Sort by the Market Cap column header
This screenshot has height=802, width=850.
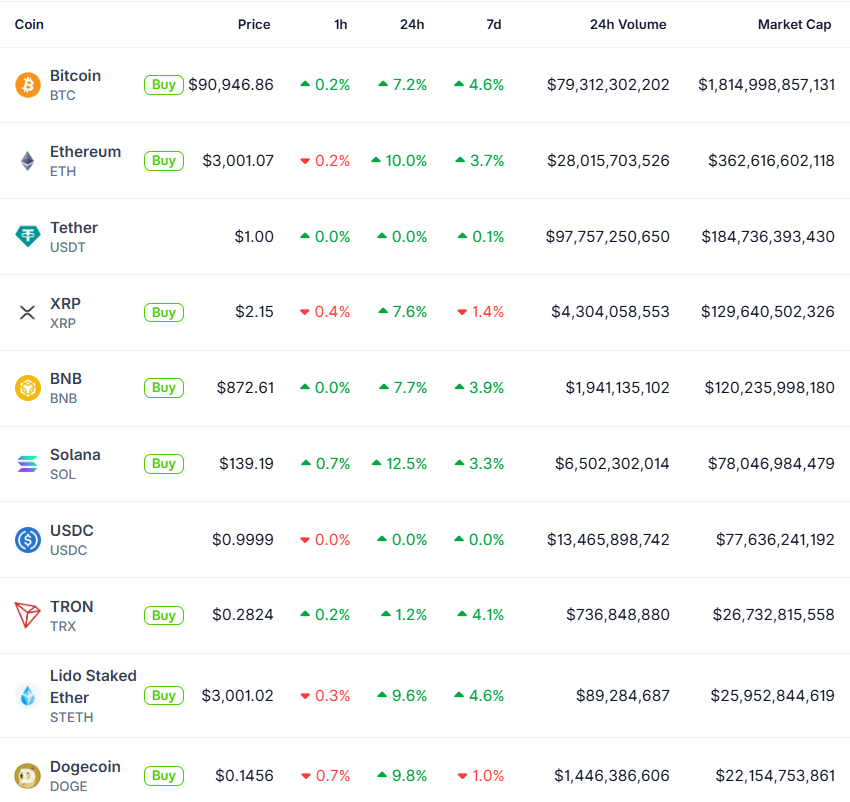click(794, 24)
